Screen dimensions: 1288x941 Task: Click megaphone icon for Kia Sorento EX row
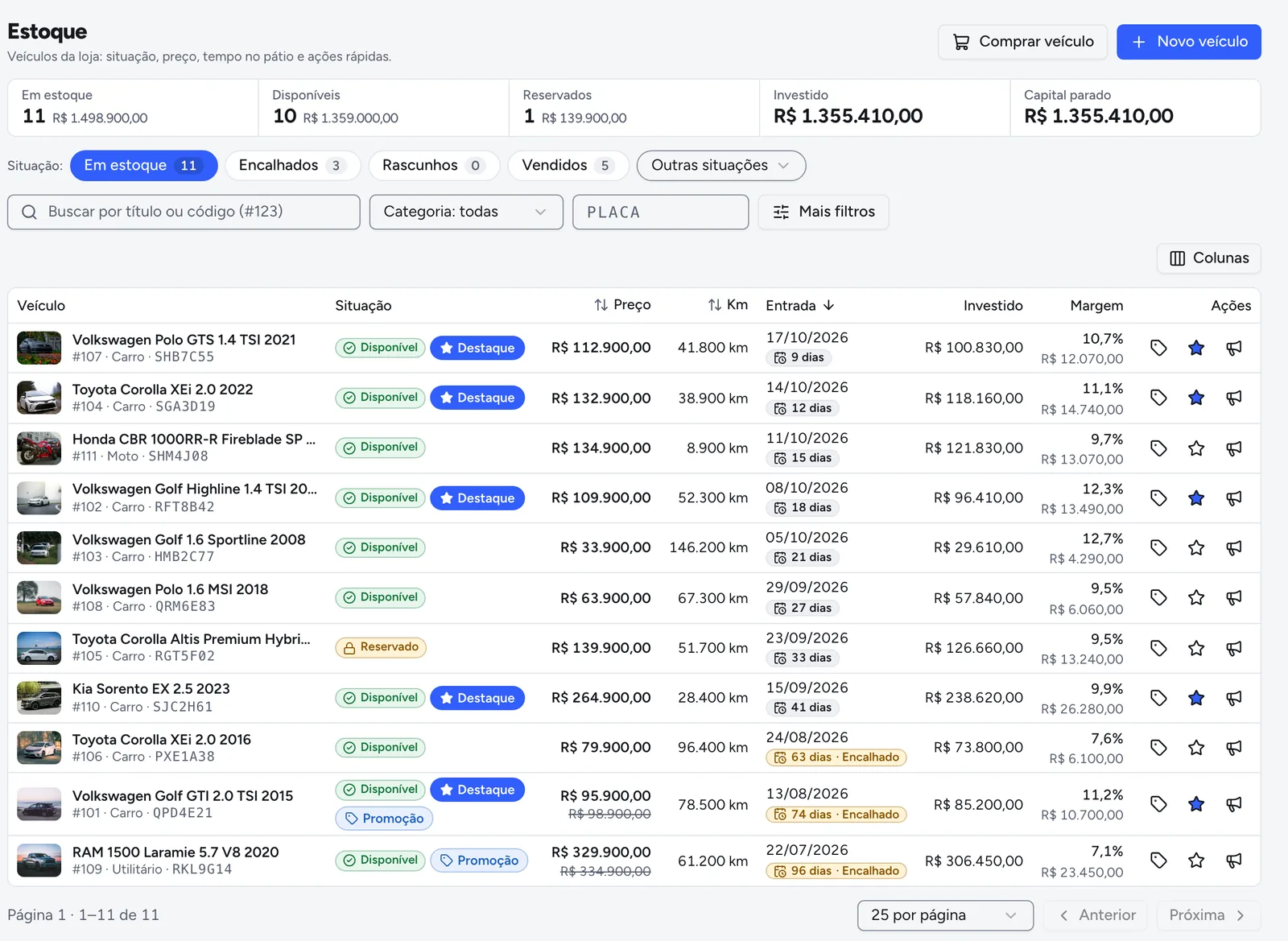click(x=1234, y=698)
